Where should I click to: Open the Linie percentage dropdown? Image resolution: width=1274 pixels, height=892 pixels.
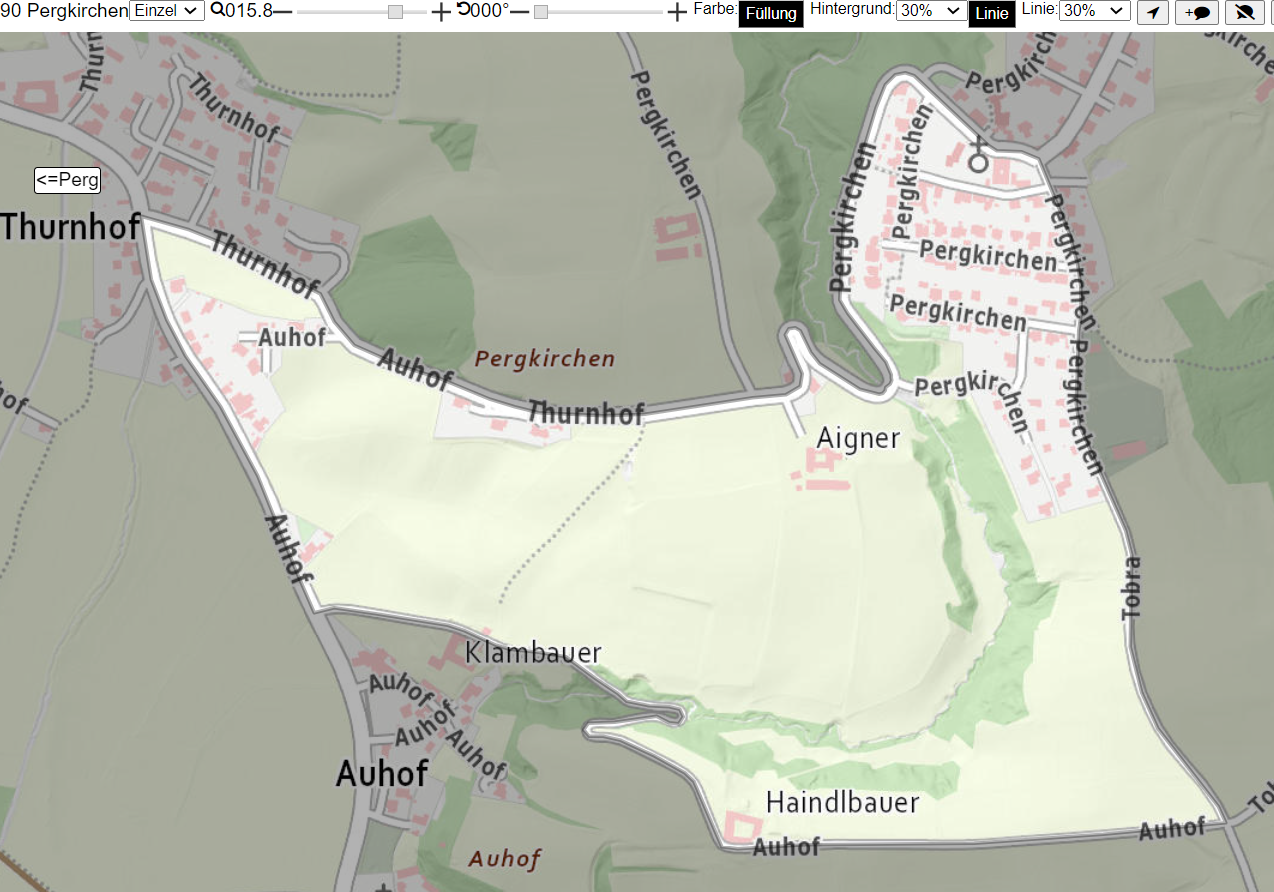point(1094,10)
